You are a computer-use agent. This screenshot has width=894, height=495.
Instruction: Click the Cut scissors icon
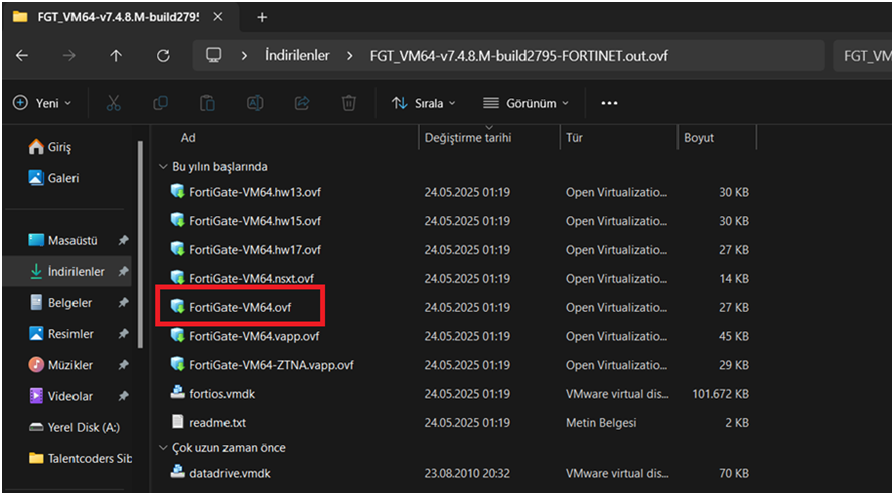coord(113,103)
